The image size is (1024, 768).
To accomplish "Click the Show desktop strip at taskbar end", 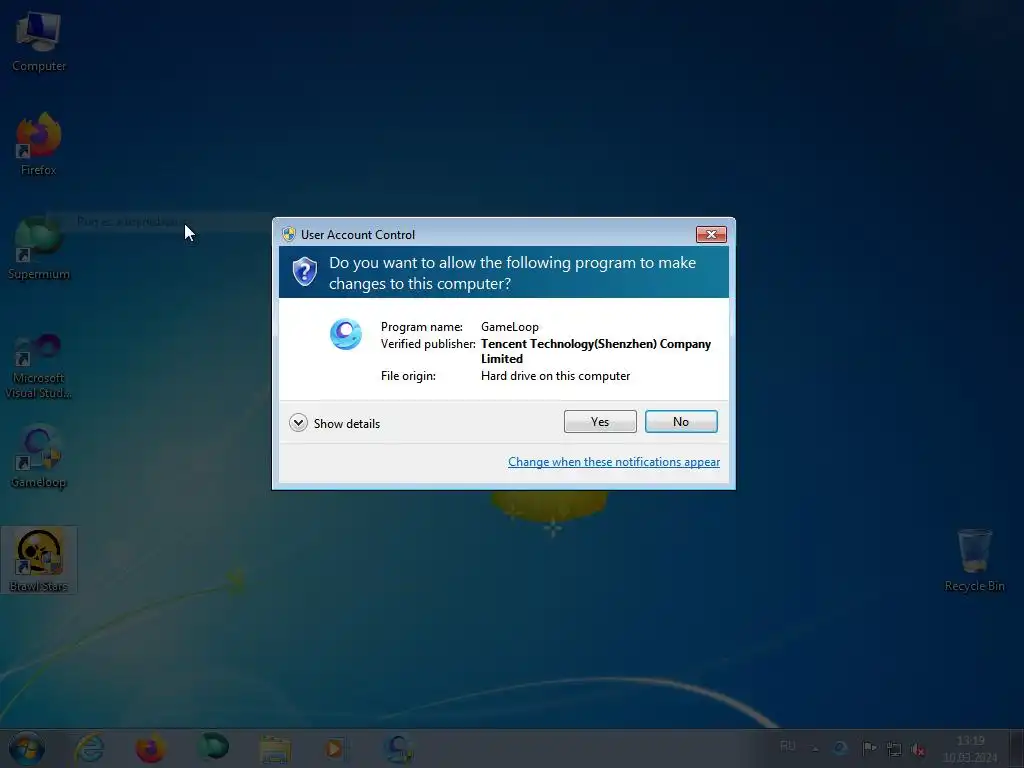I will pos(1016,748).
